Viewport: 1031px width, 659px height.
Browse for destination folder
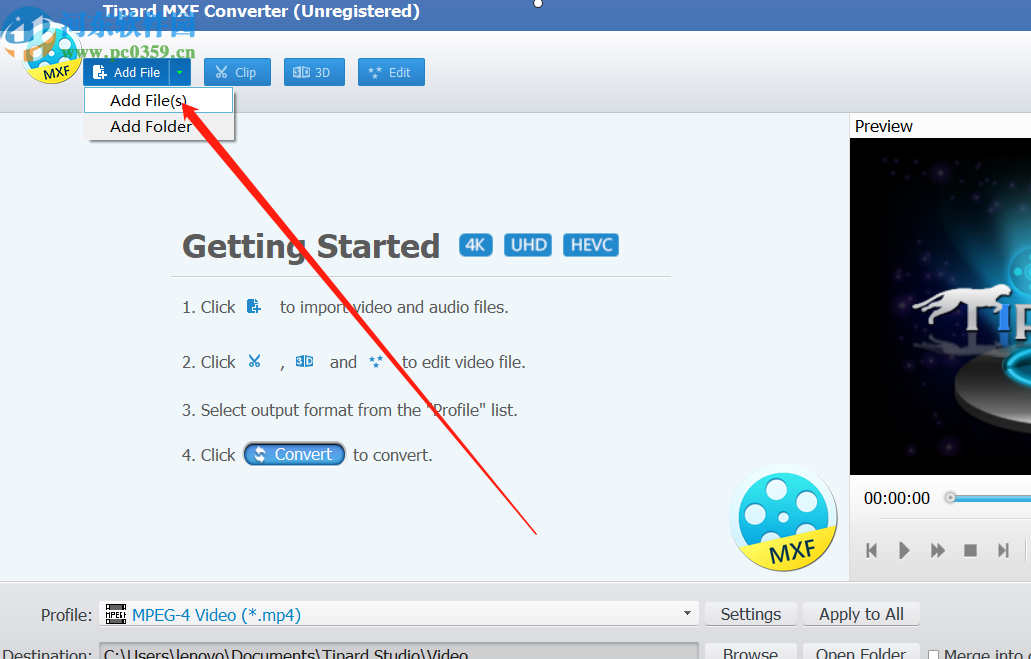click(750, 651)
